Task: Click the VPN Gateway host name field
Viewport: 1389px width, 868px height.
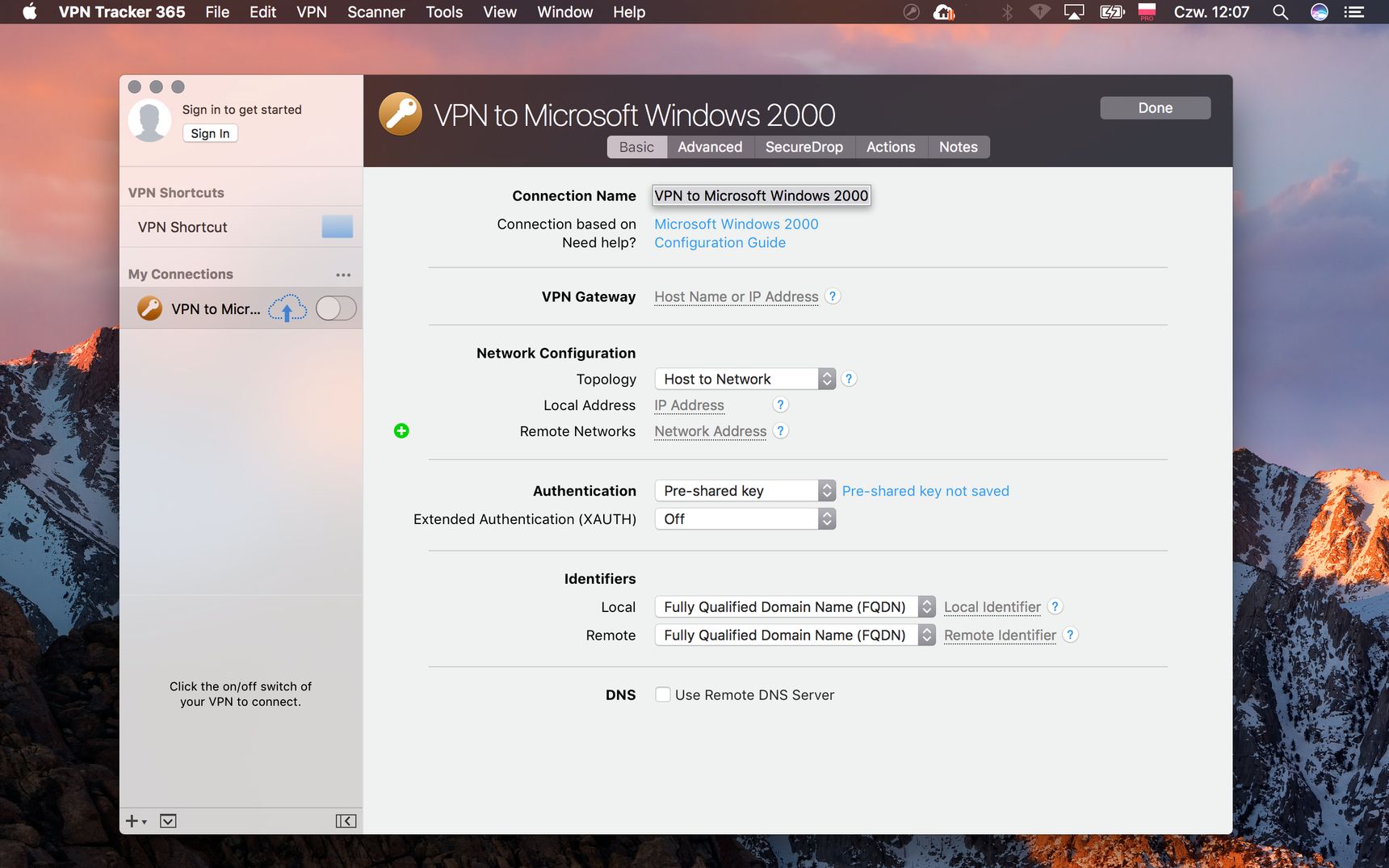Action: point(736,296)
